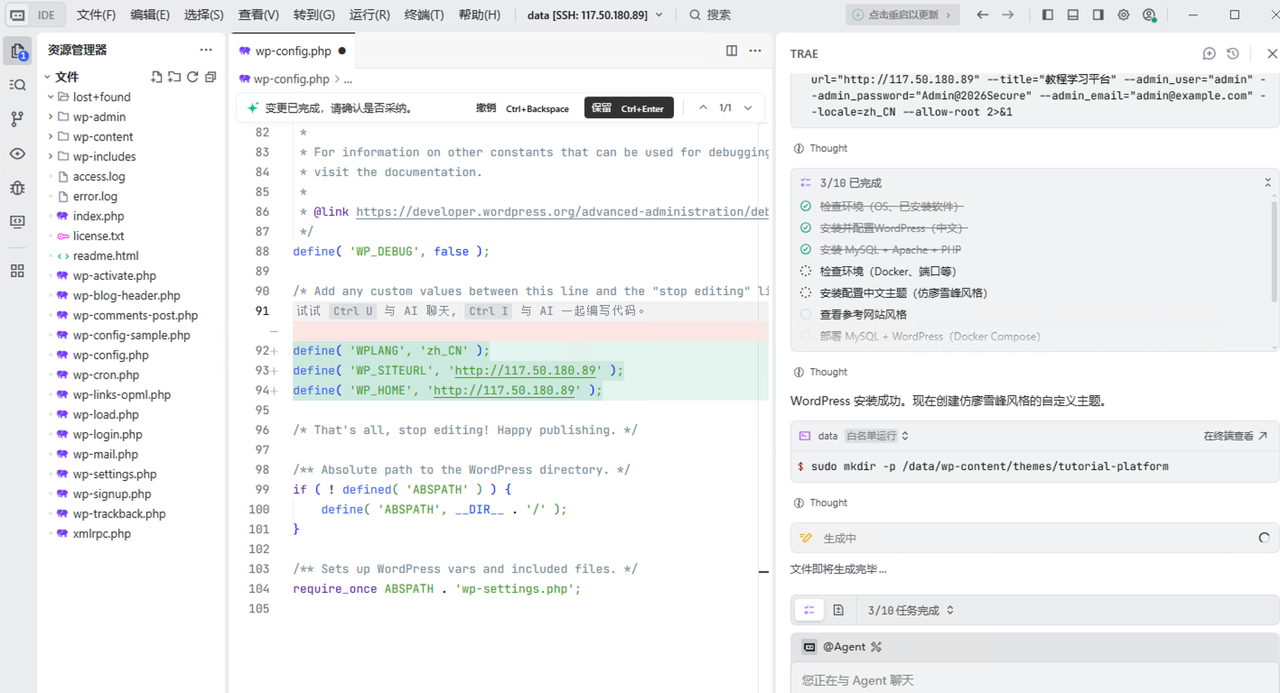Open the 查看(V) menu
The width and height of the screenshot is (1280, 693).
coord(259,15)
